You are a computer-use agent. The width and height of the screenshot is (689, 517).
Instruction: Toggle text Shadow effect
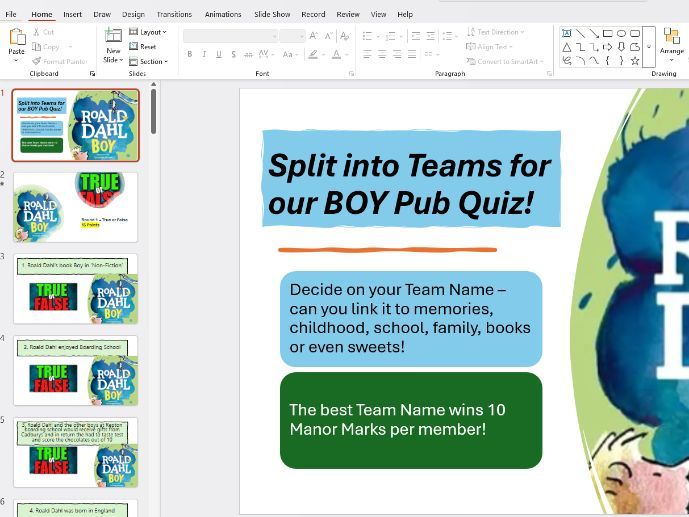(233, 54)
